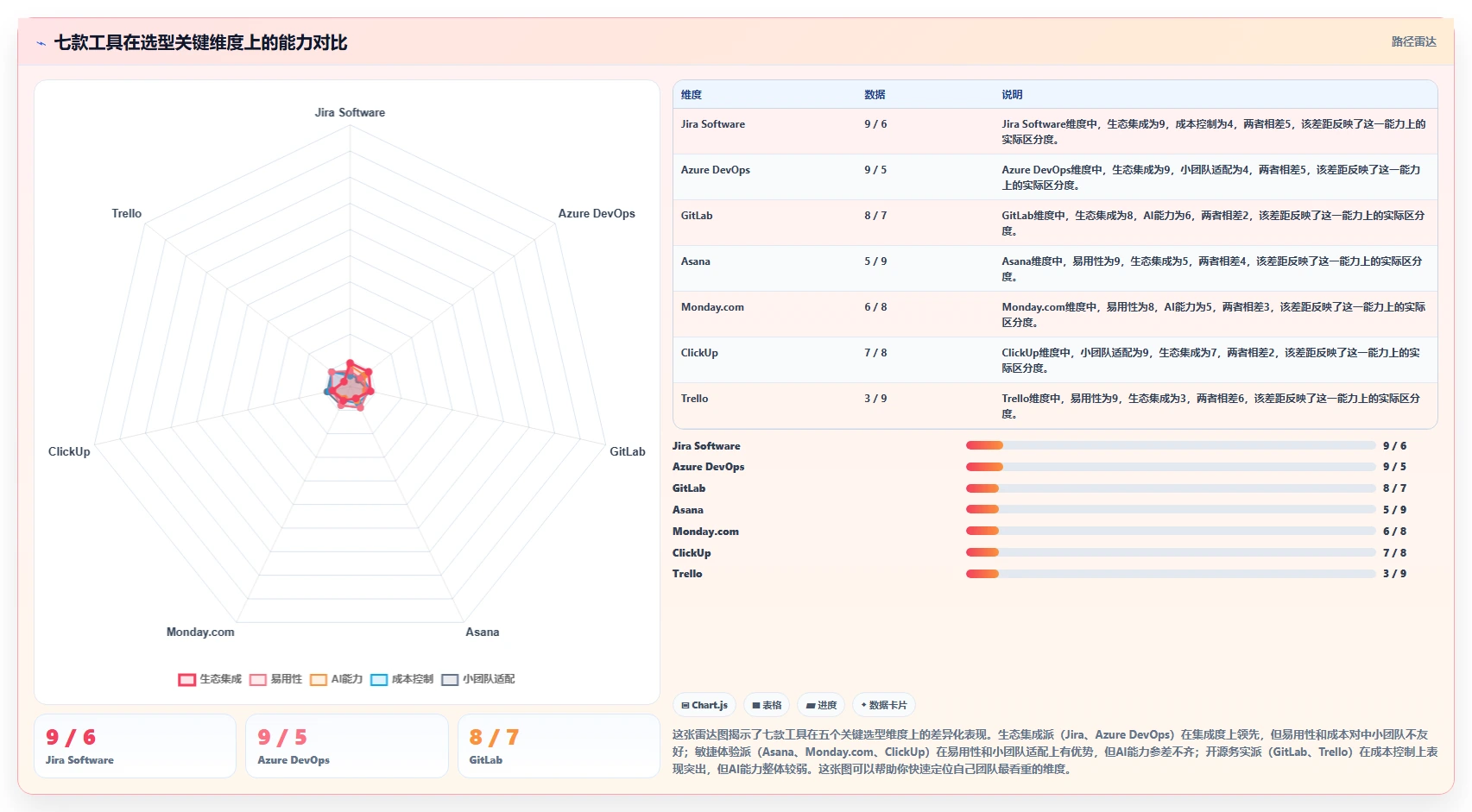Click the 进度 tag
The image size is (1472, 812).
(x=821, y=705)
